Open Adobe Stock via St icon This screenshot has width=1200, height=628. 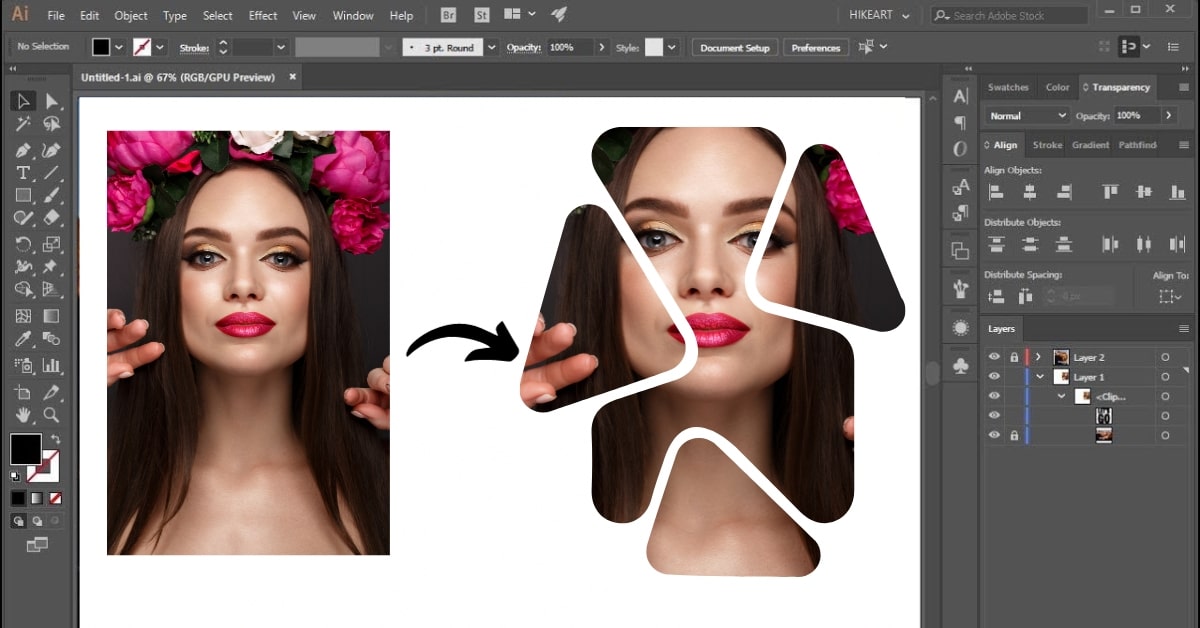tap(481, 16)
